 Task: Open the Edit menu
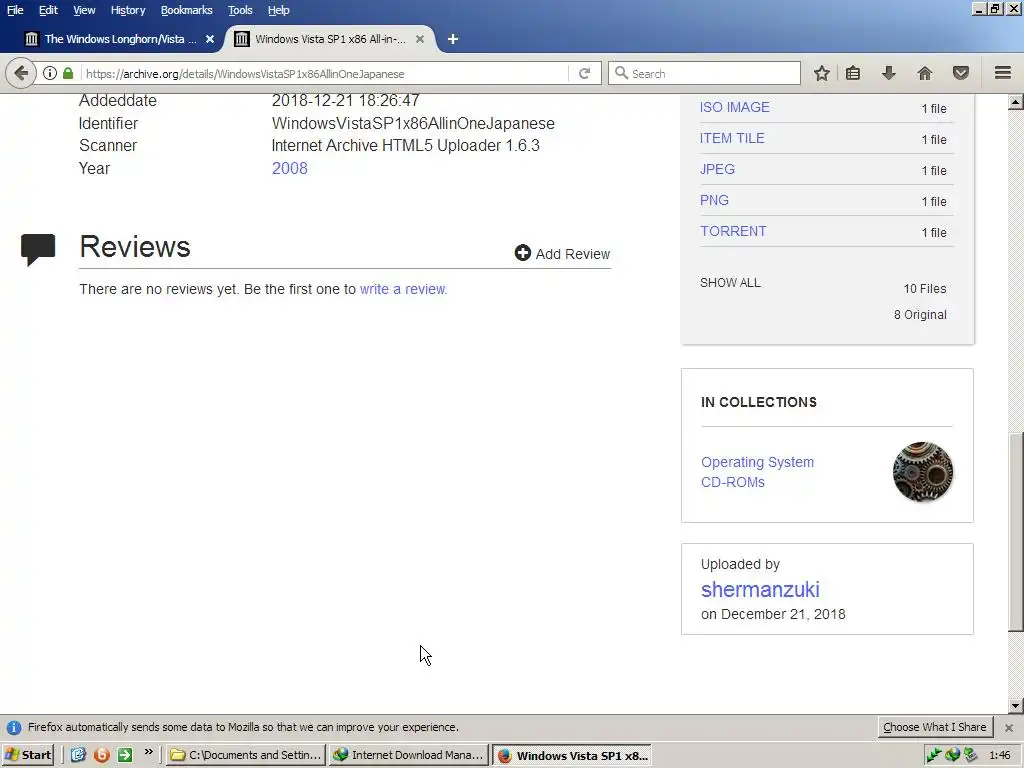[48, 10]
